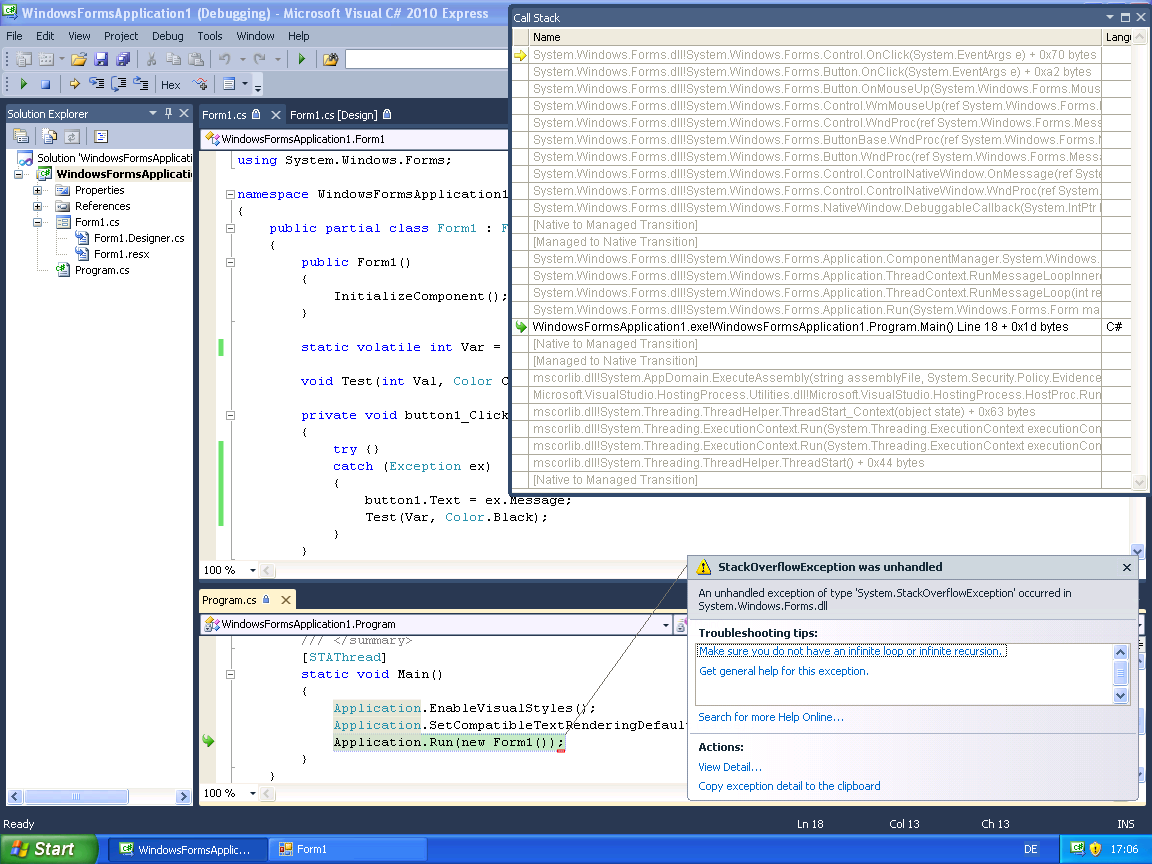Collapse the Form1.cs tree node
This screenshot has width=1152, height=864.
tap(37, 223)
